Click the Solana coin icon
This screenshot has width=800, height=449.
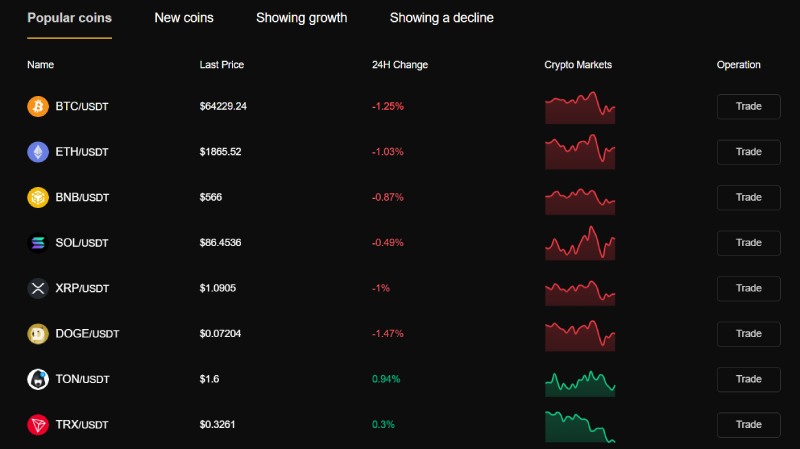pos(38,243)
